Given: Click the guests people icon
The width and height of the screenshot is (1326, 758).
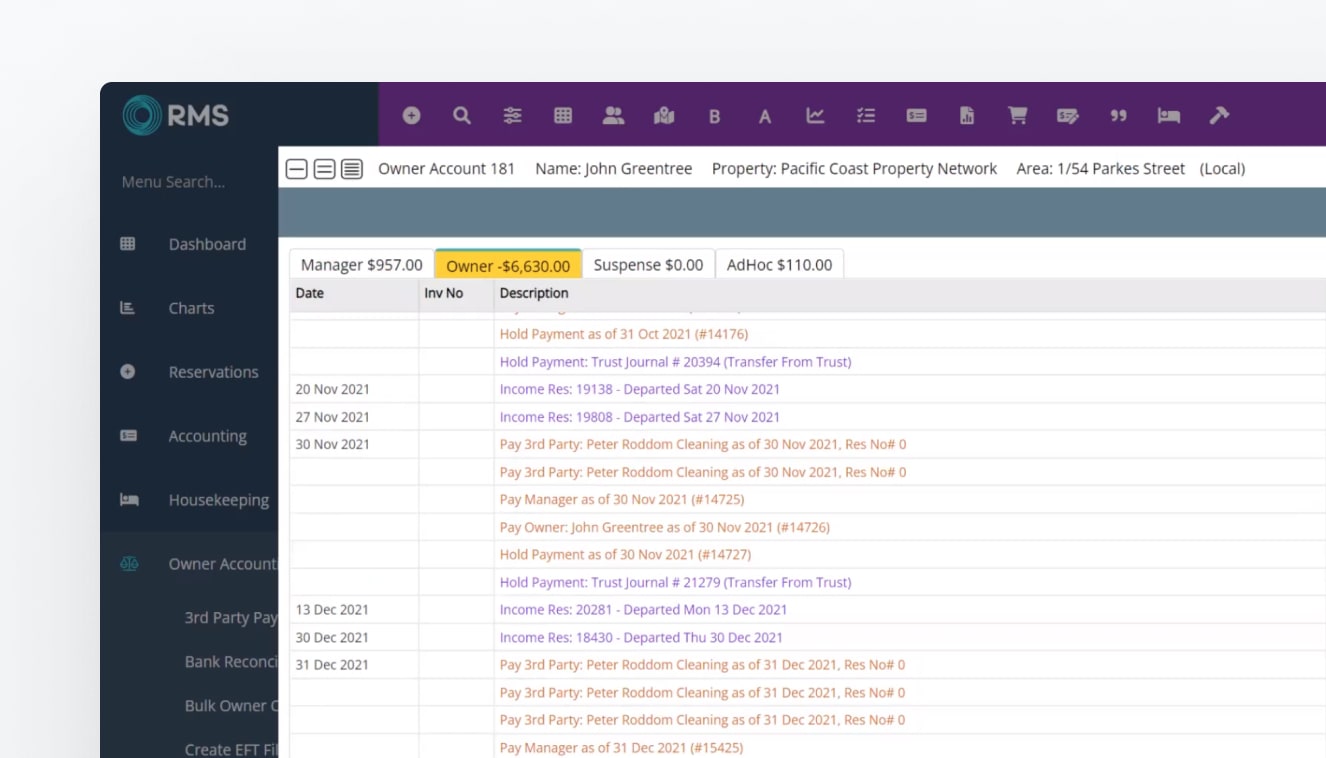Looking at the screenshot, I should tap(613, 115).
